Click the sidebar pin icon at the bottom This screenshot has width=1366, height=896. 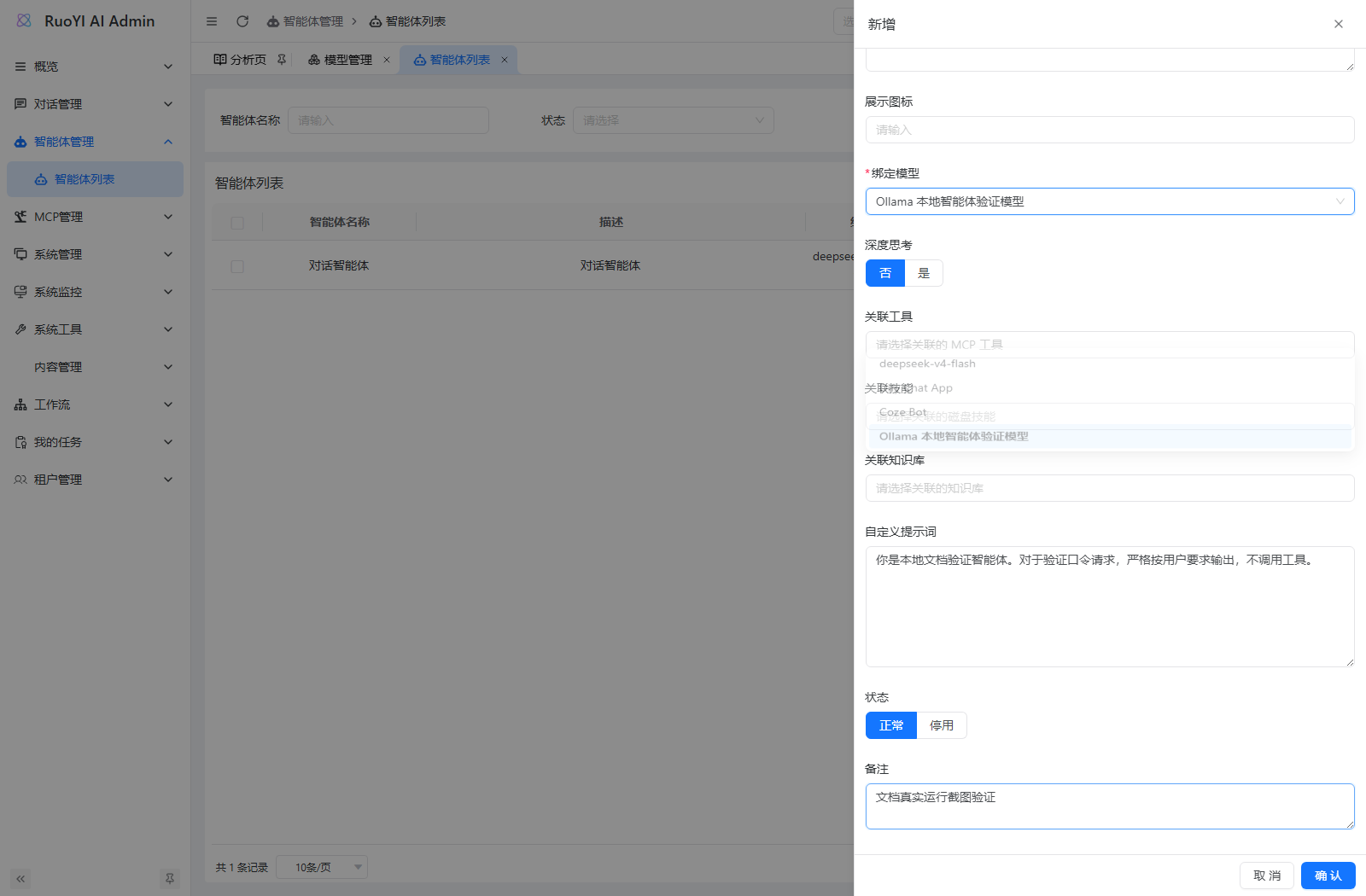[x=170, y=878]
